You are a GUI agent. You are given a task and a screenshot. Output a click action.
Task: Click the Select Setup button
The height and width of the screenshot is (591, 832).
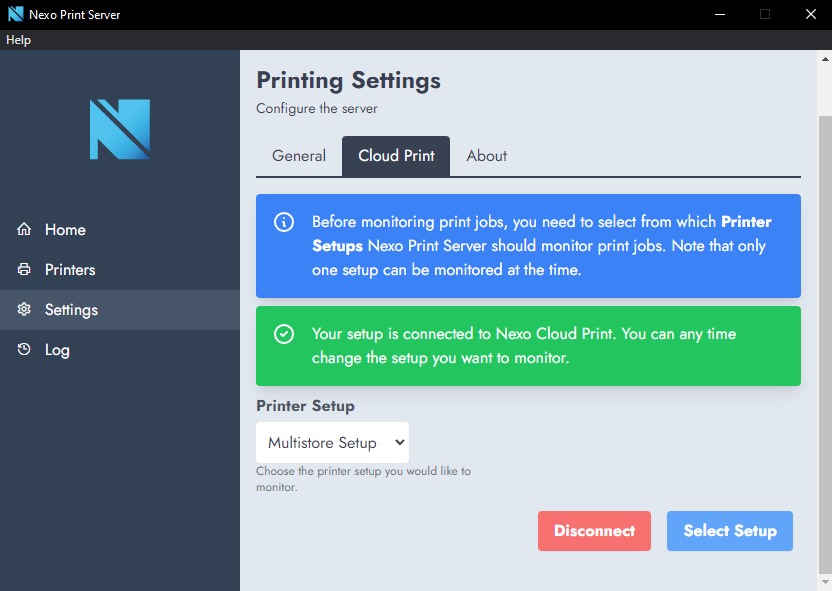pos(730,531)
